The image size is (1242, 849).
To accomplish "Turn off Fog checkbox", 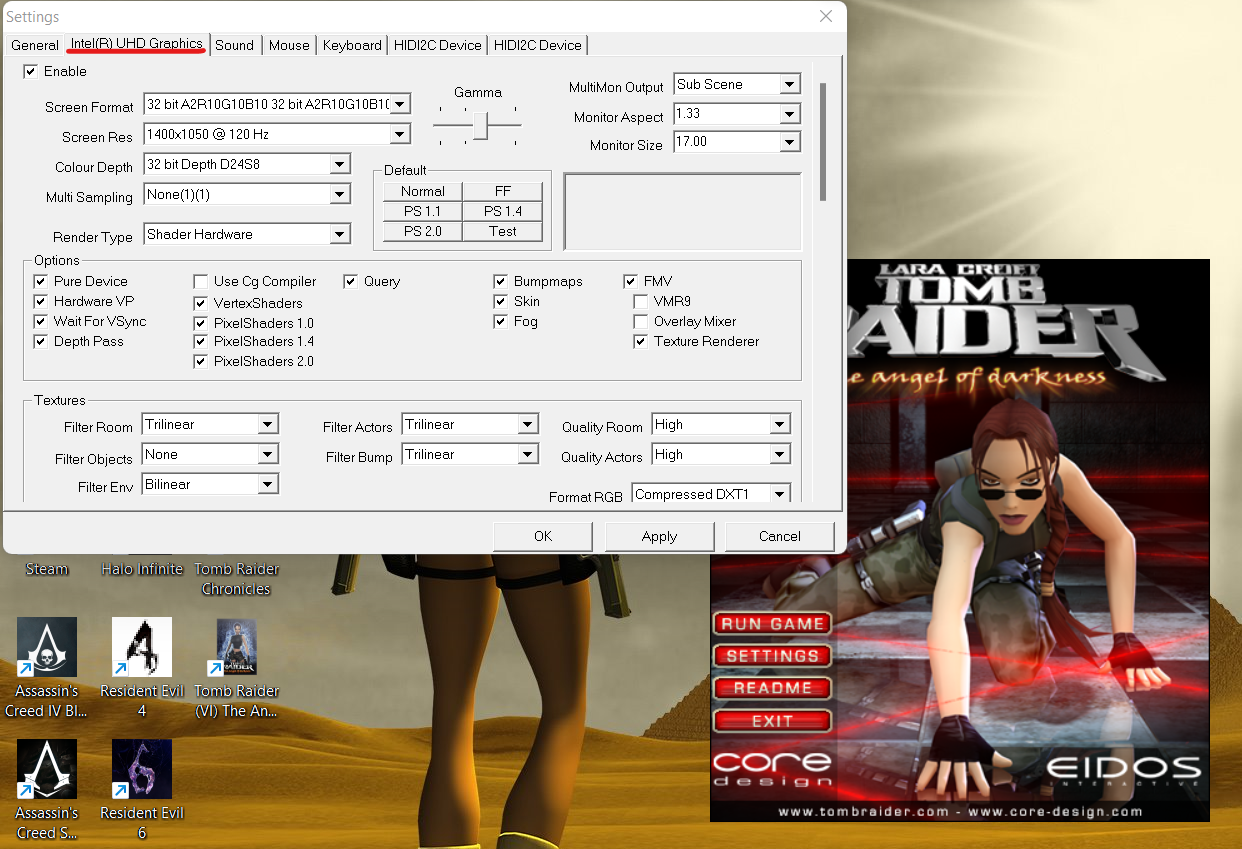I will click(x=501, y=322).
